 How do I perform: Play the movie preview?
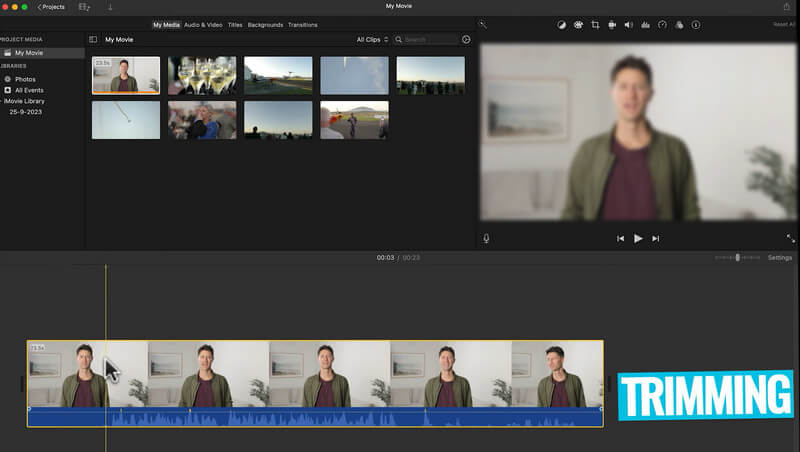(x=638, y=238)
